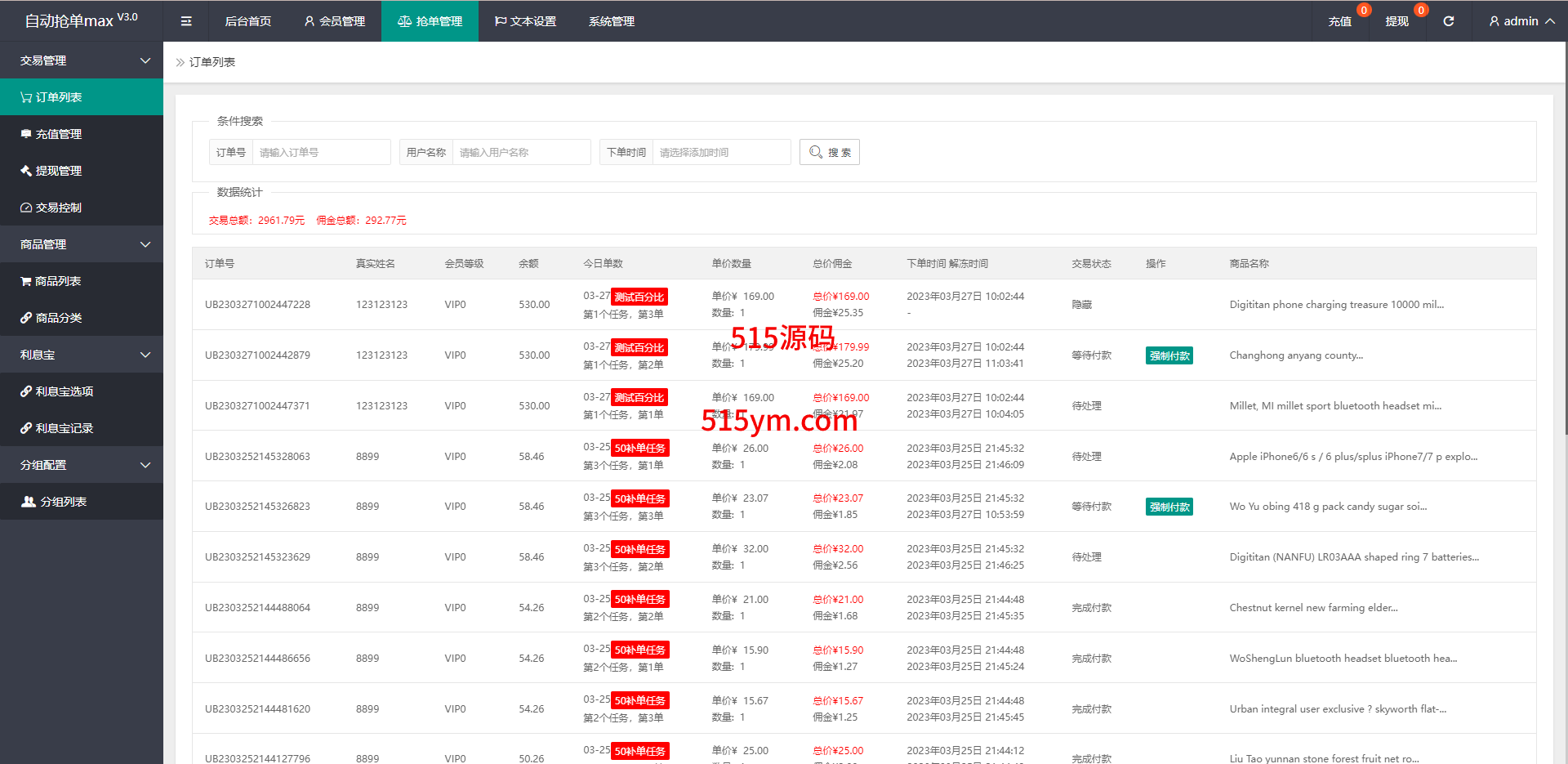The height and width of the screenshot is (764, 1568).
Task: Click the refresh icon in top bar
Action: pos(1448,21)
